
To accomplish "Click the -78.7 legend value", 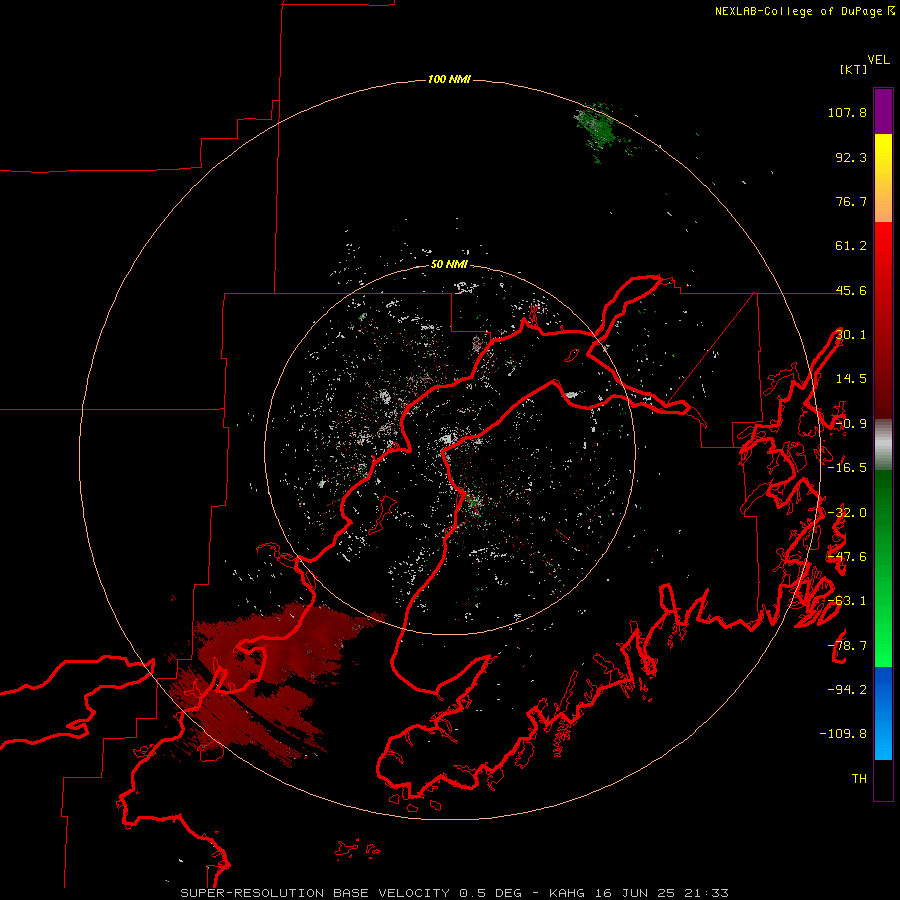I will click(x=847, y=646).
